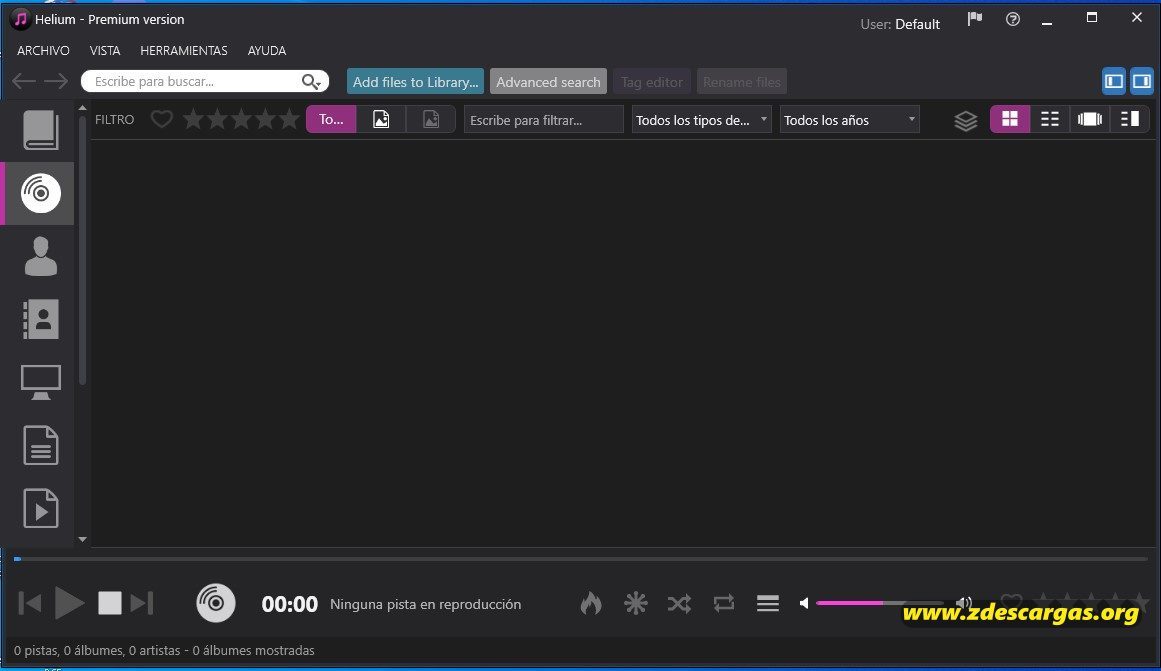Screen dimensions: 1161x671
Task: Play the current track
Action: [x=70, y=604]
